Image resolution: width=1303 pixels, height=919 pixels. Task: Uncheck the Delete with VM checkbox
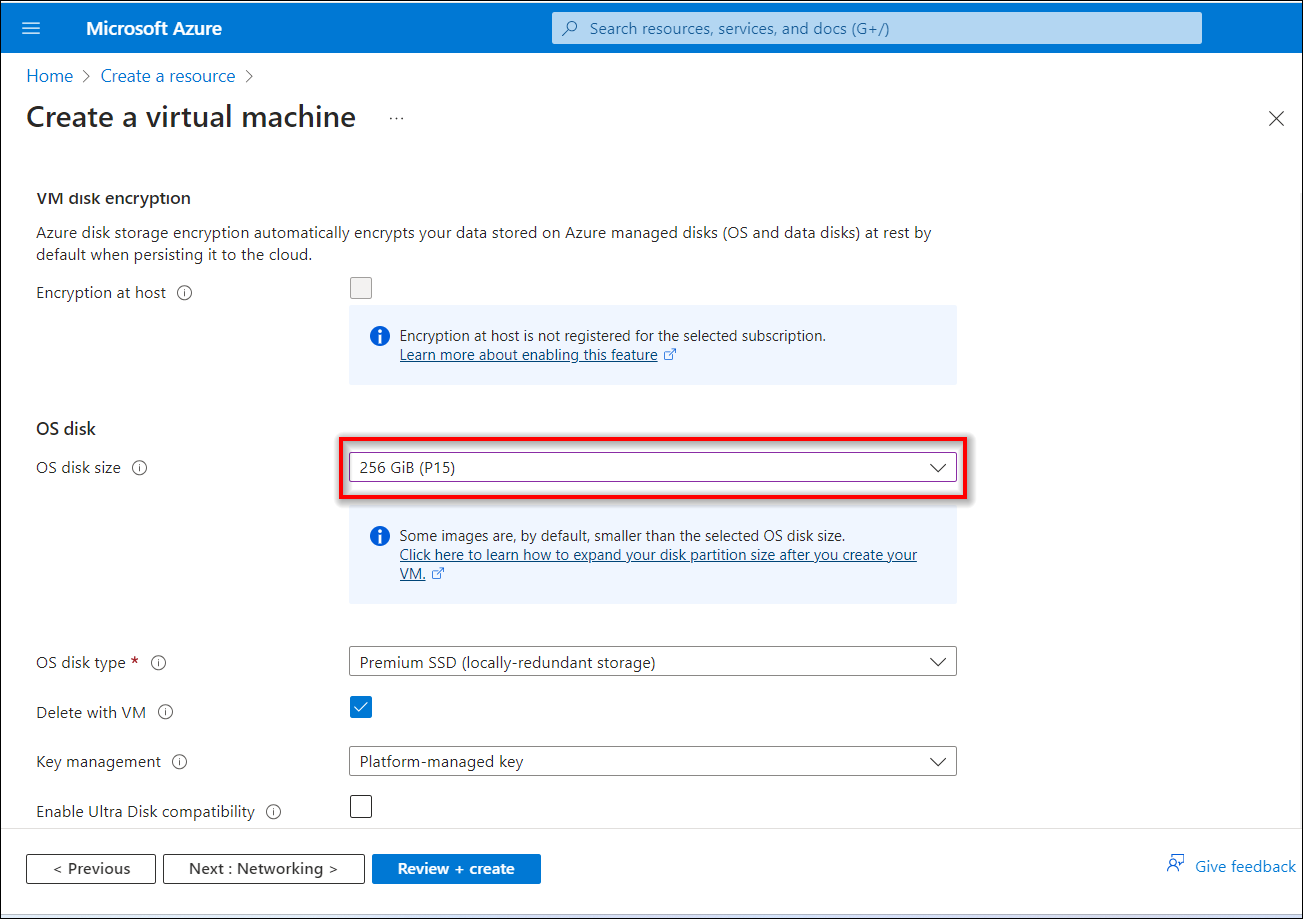coord(361,707)
